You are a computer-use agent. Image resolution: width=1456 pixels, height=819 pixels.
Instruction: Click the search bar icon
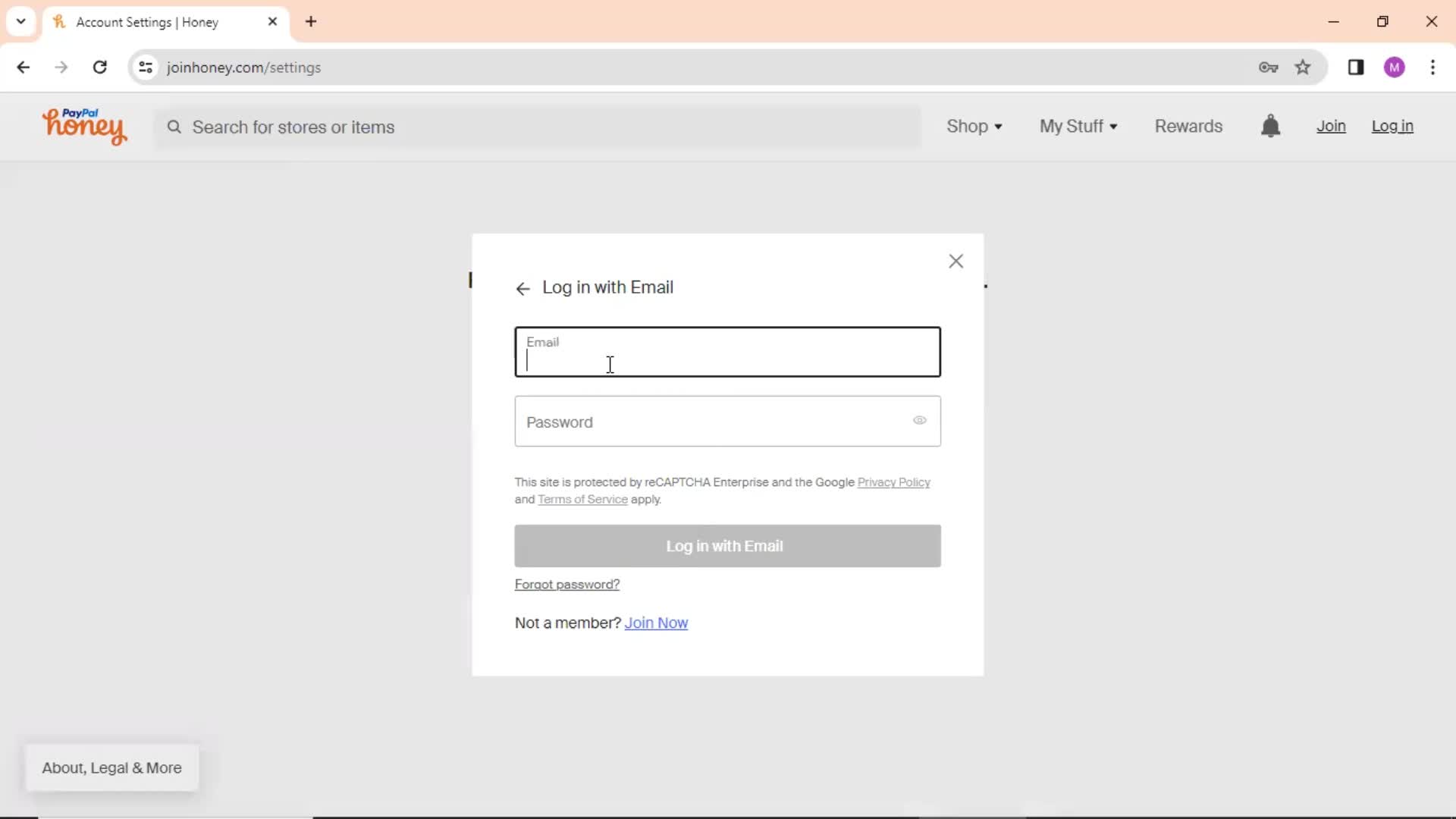coord(174,126)
